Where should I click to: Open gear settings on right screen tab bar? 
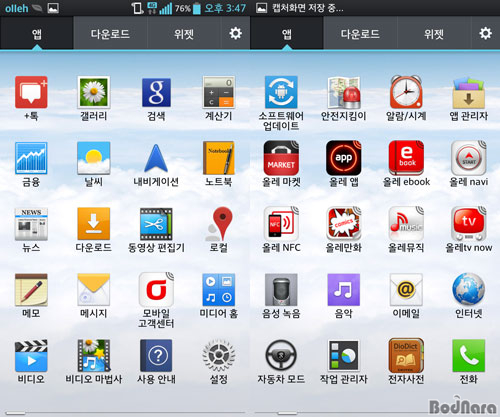click(485, 33)
